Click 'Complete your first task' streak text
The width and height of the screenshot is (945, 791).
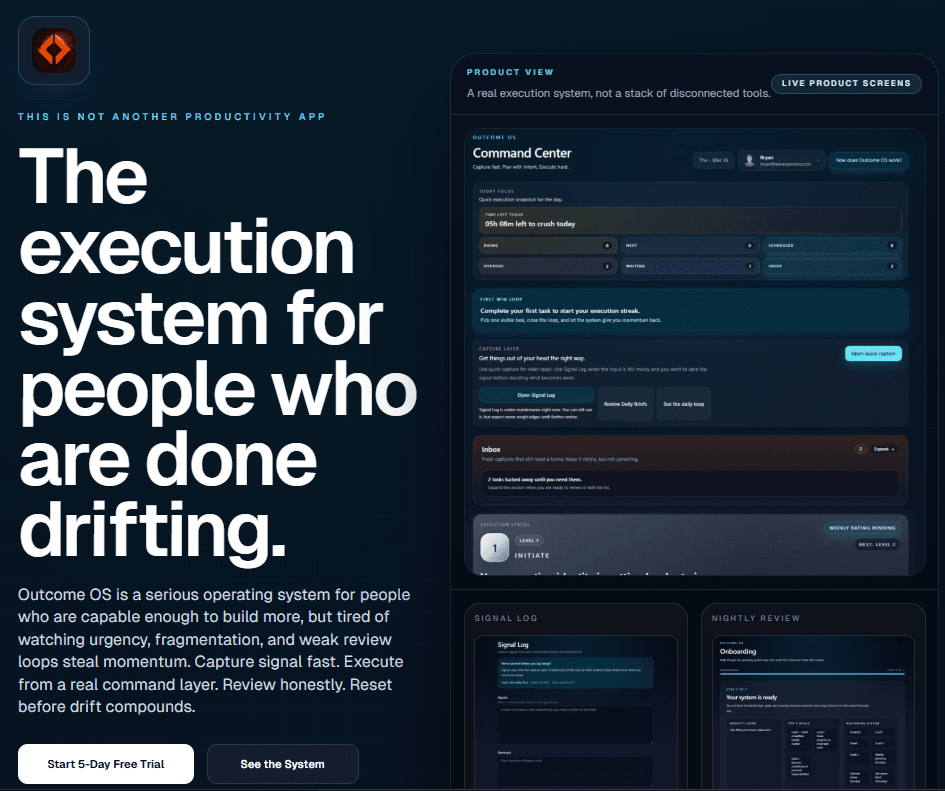point(560,311)
